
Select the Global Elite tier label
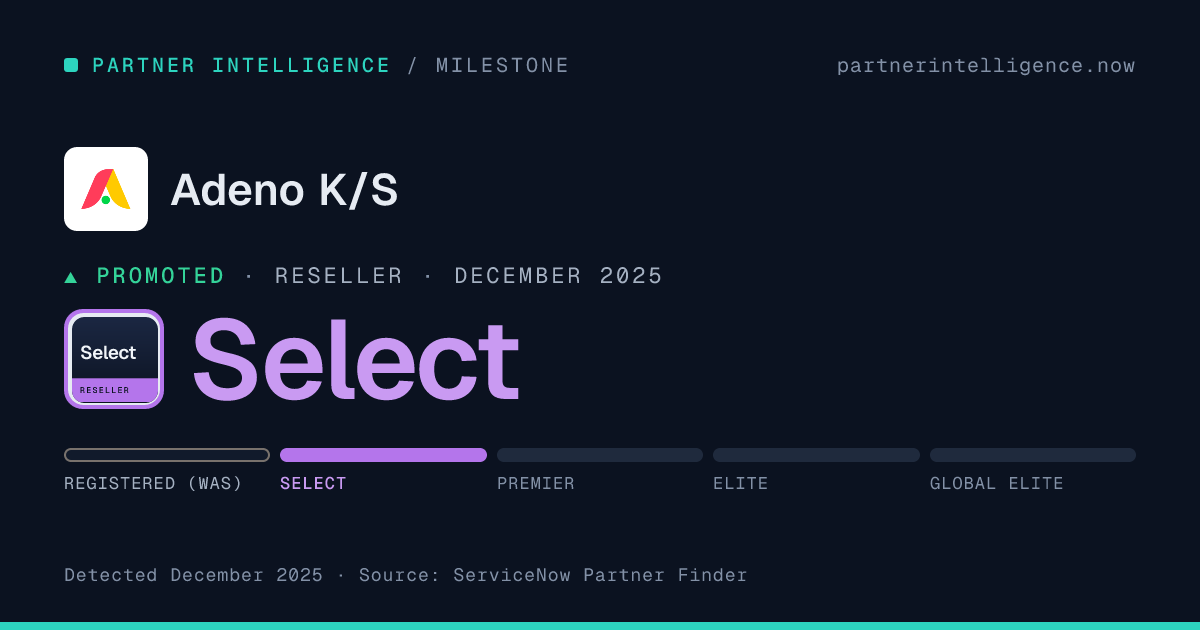point(997,484)
